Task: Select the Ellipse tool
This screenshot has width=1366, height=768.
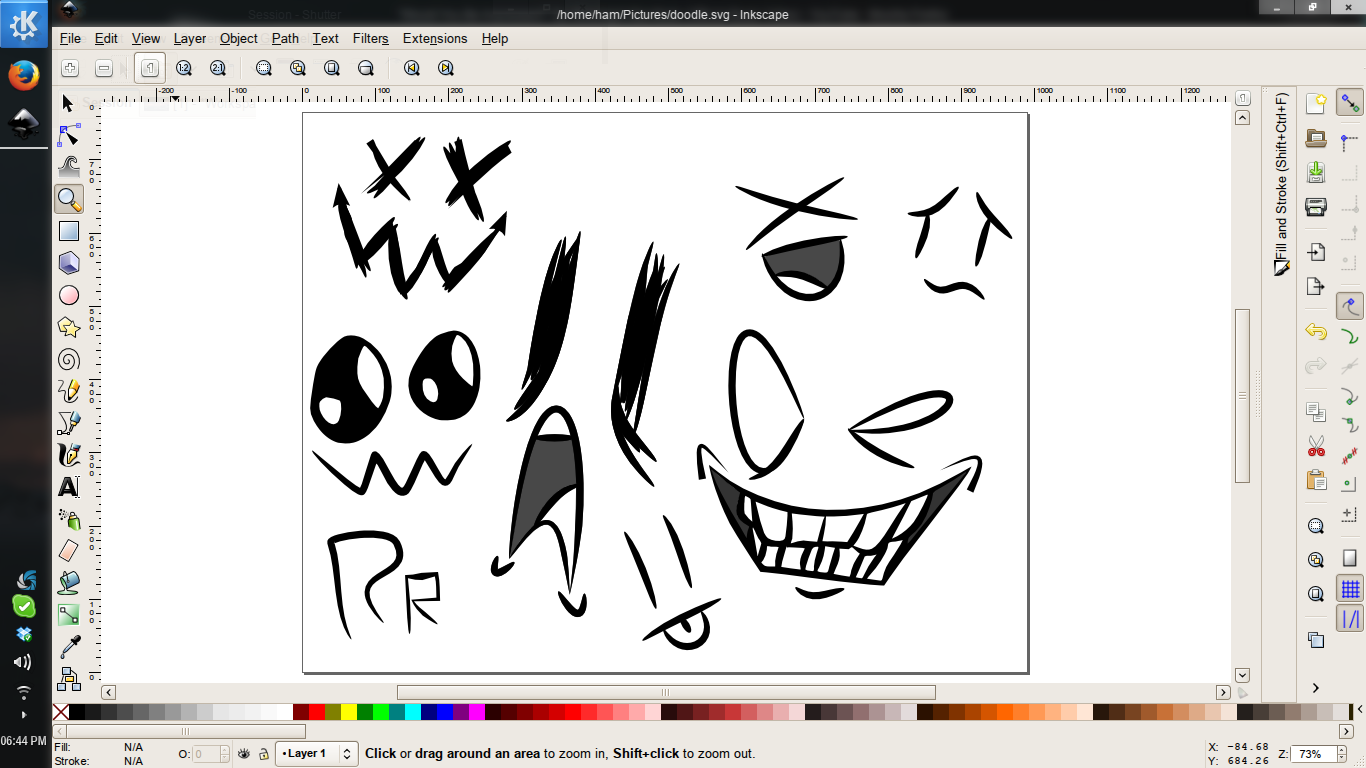Action: 68,295
